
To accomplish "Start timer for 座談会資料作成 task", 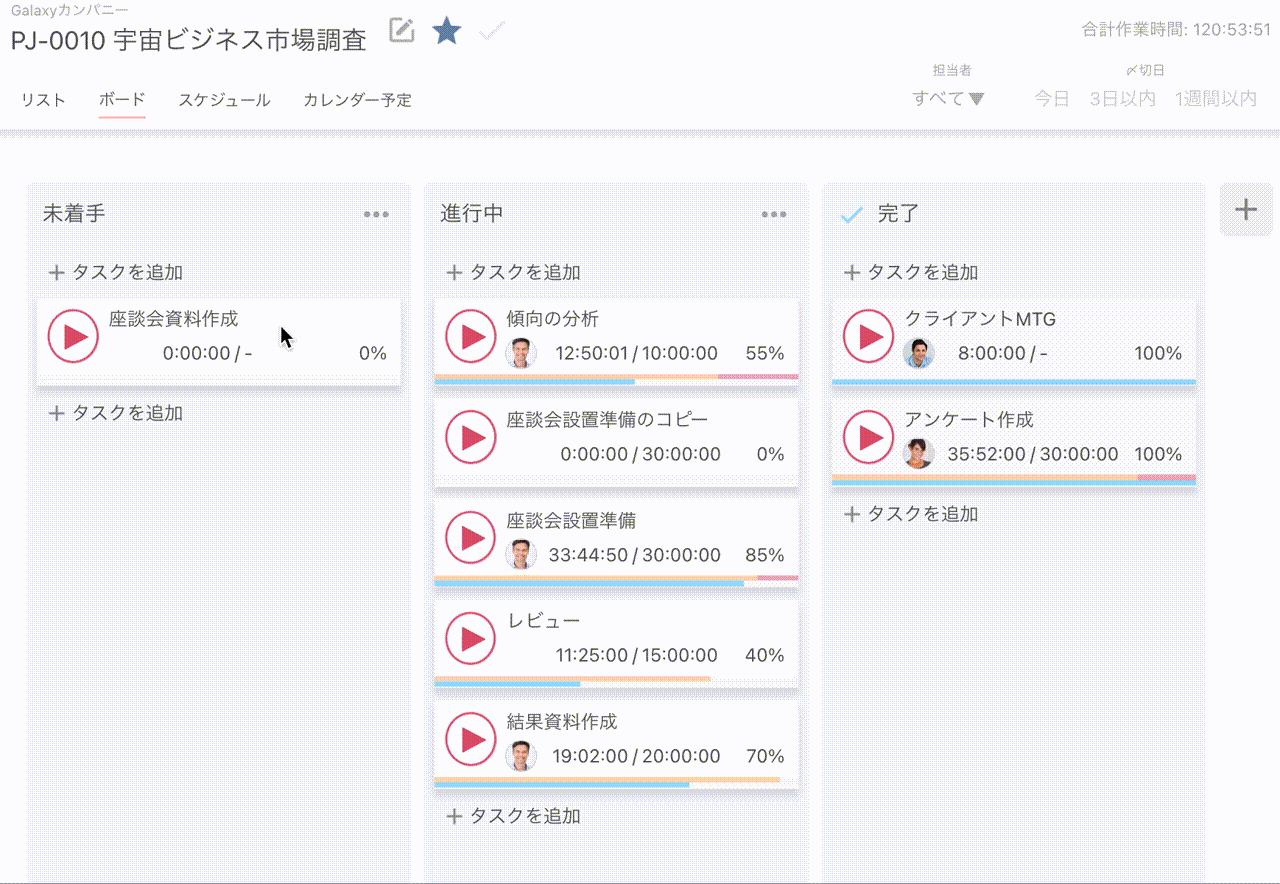I will 73,337.
